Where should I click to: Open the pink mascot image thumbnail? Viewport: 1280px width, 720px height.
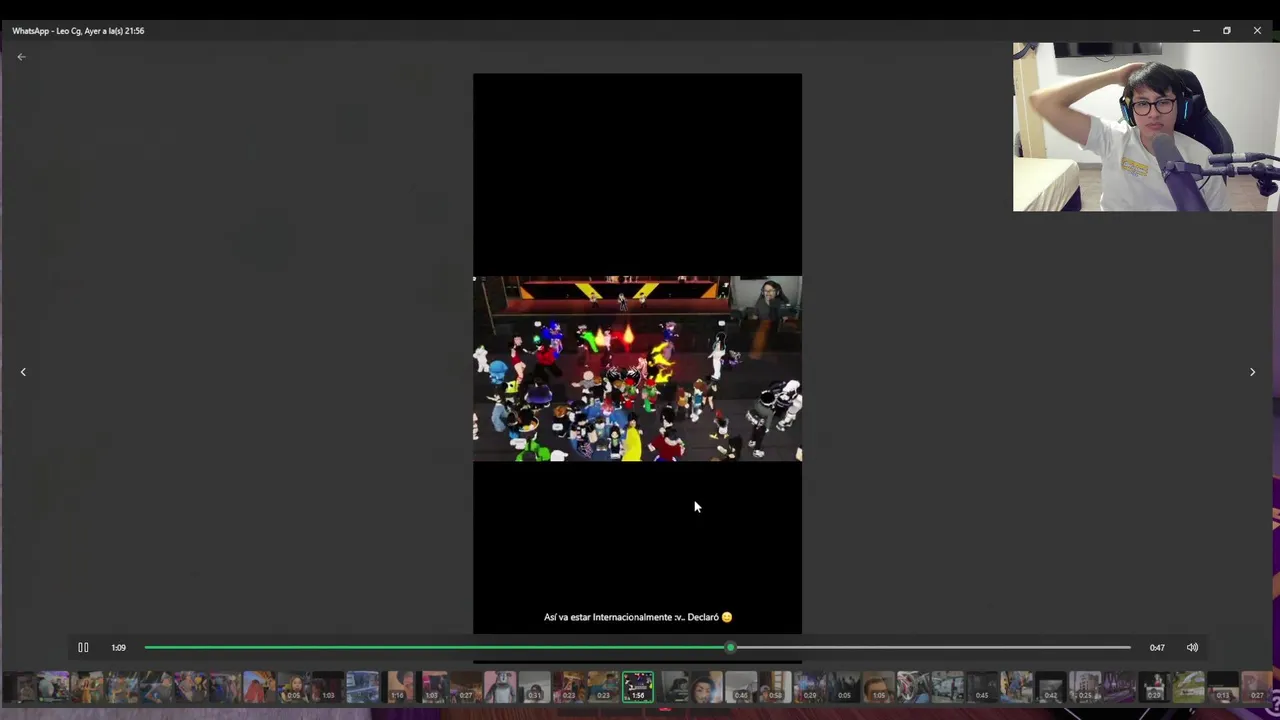tap(500, 687)
